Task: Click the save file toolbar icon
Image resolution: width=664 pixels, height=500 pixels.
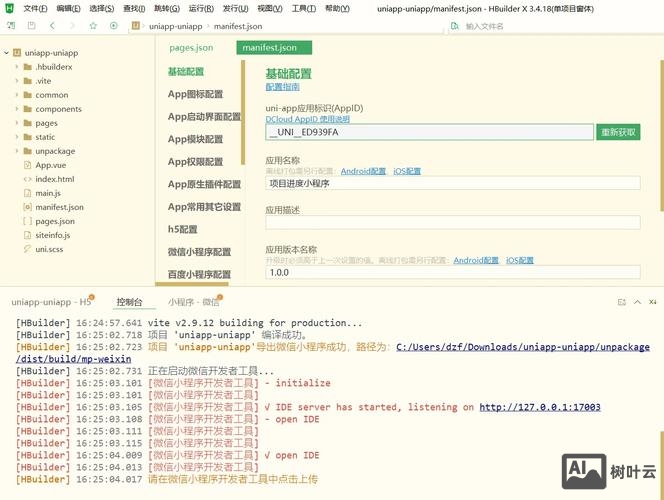Action: 31,26
